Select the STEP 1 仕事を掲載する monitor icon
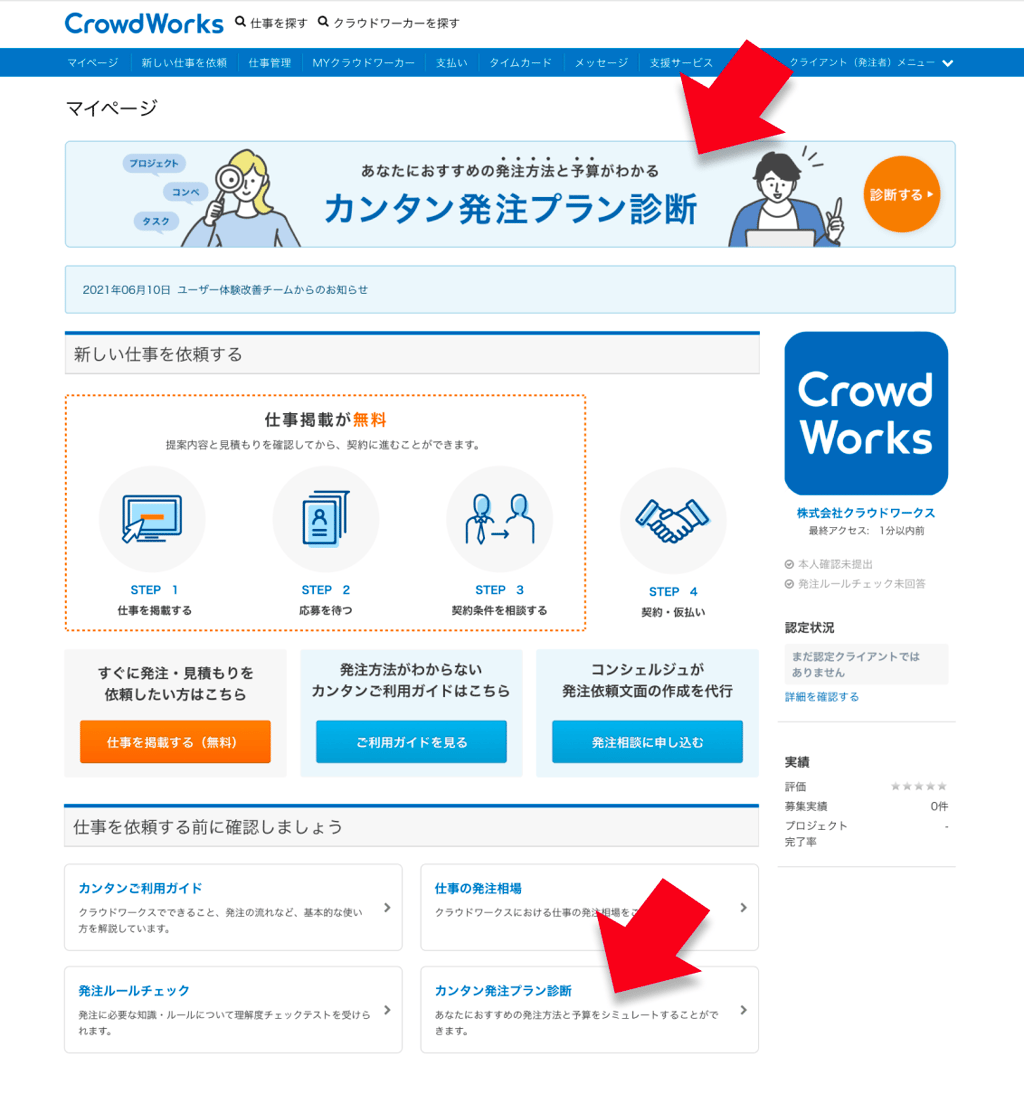The image size is (1024, 1103). tap(151, 518)
